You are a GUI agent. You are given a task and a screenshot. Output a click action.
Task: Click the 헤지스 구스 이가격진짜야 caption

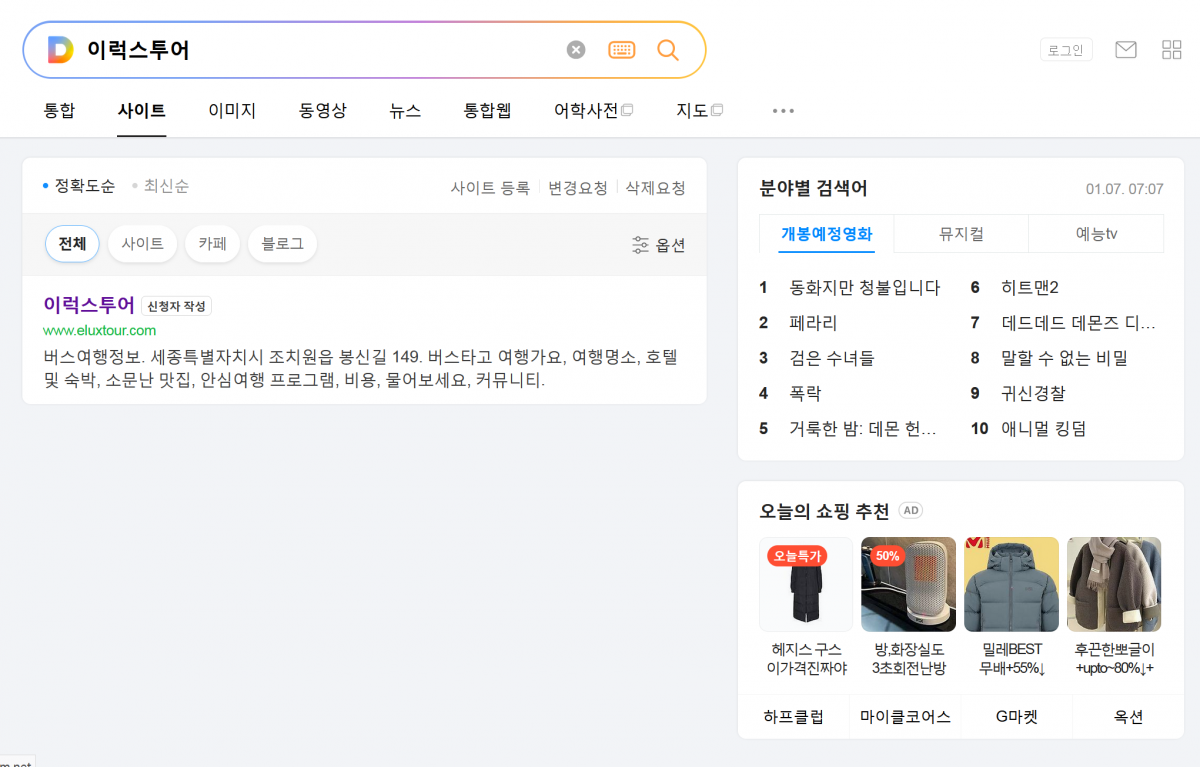tap(806, 659)
